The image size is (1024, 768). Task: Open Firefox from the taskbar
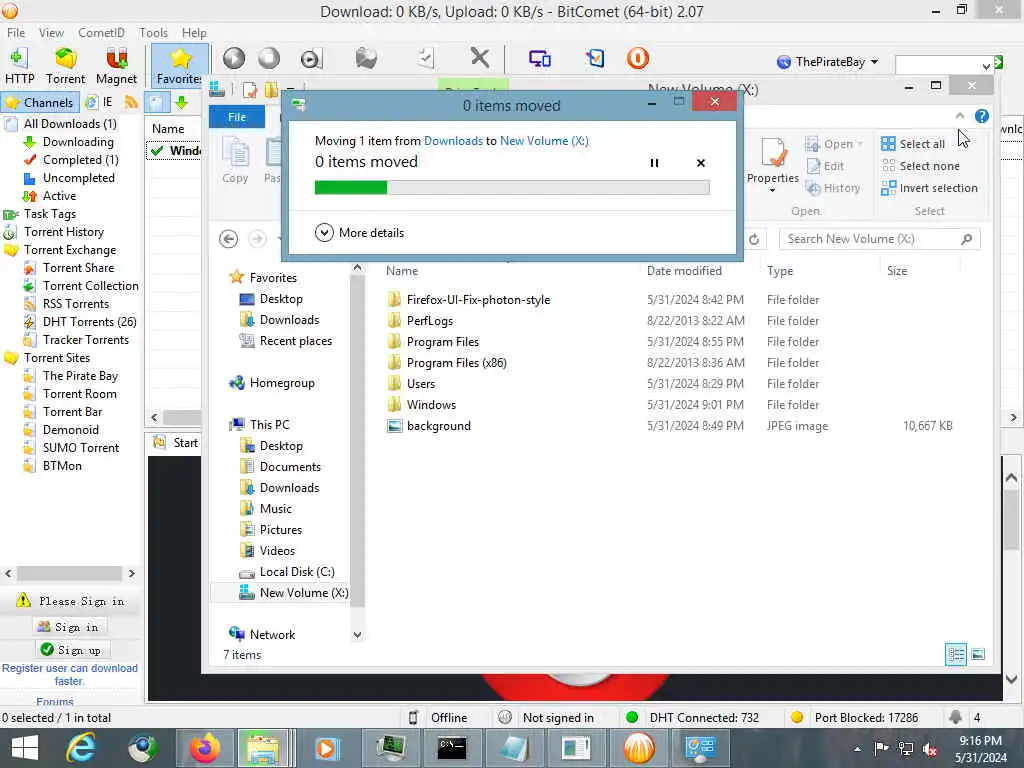click(205, 748)
